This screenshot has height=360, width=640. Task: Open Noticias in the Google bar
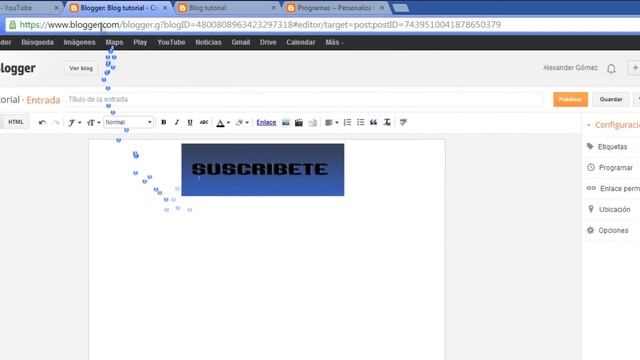(x=208, y=42)
